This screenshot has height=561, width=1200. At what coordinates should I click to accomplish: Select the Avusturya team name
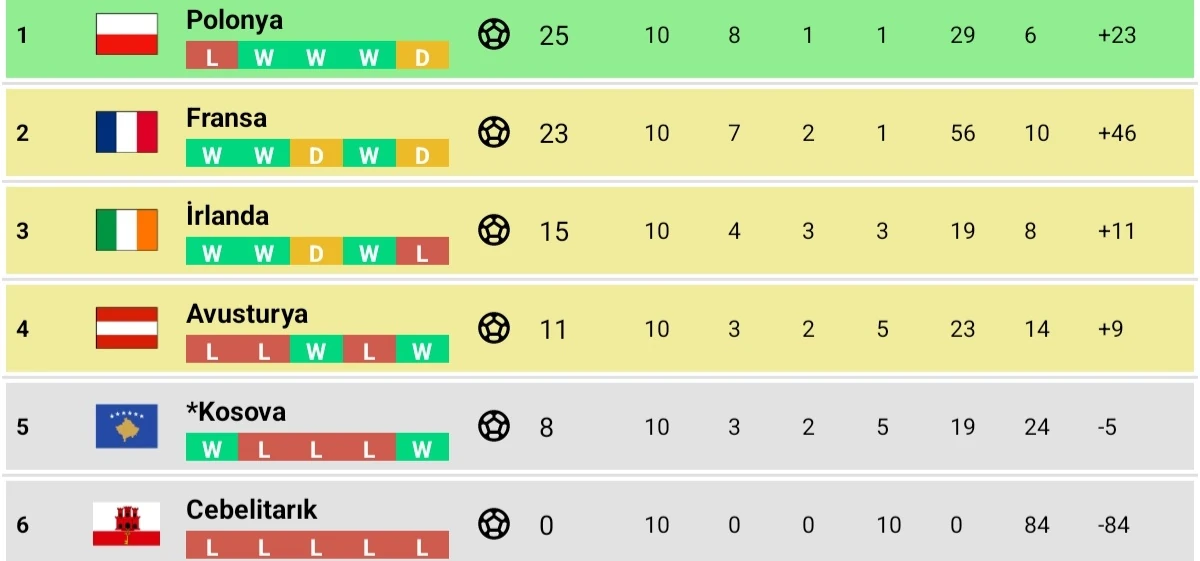(247, 314)
